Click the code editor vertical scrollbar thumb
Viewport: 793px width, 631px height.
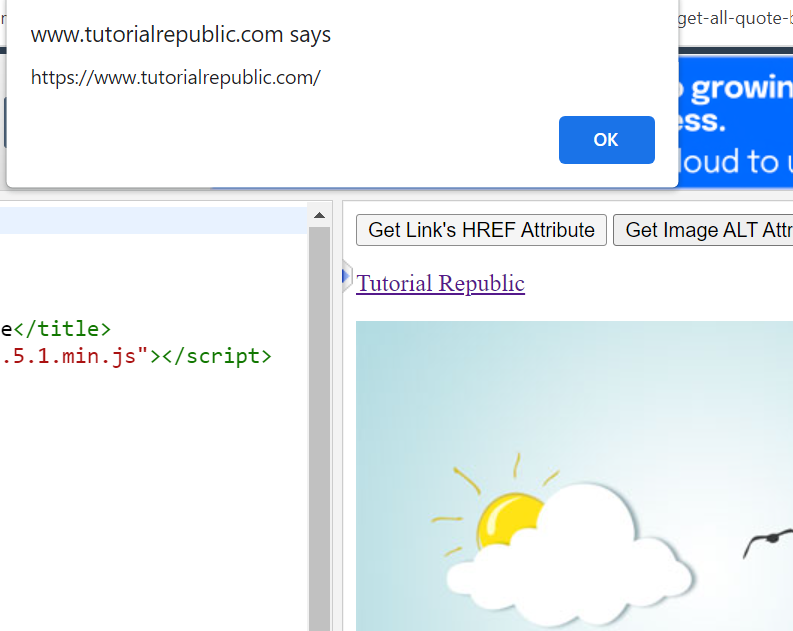click(x=319, y=420)
